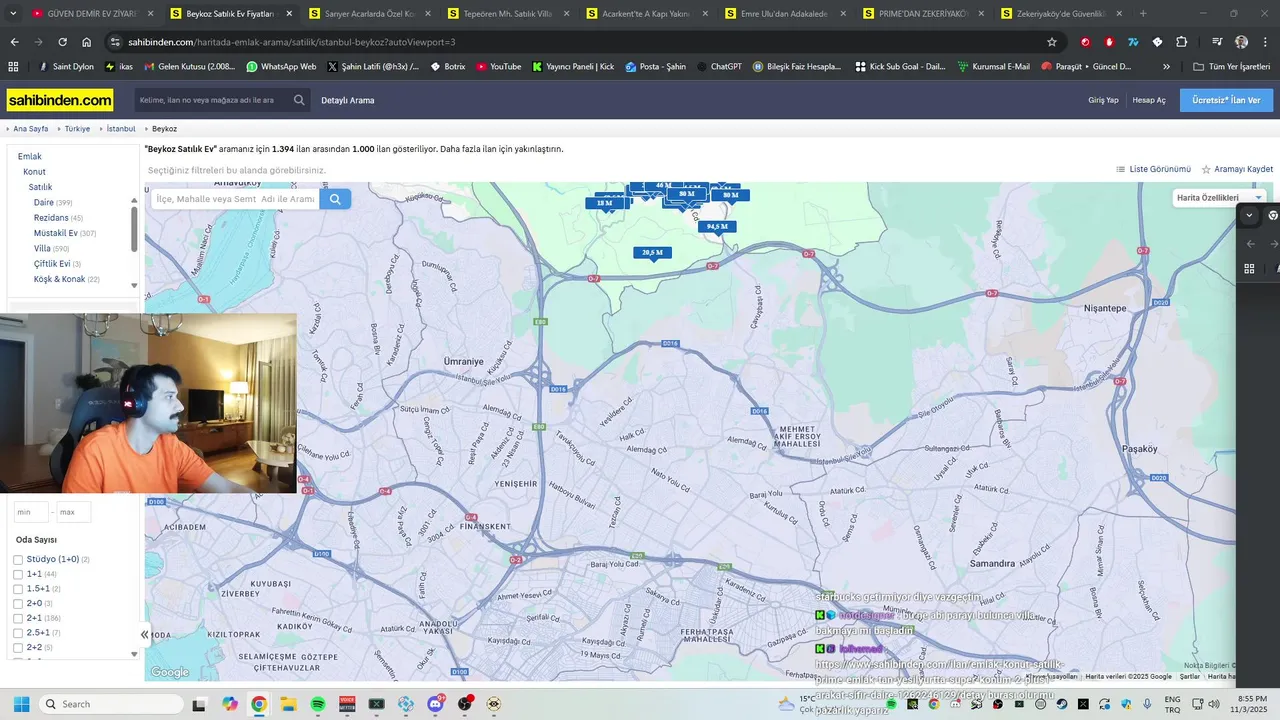Open the Tüm Yer İşaretleri folder
Image resolution: width=1280 pixels, height=720 pixels.
coord(1231,66)
